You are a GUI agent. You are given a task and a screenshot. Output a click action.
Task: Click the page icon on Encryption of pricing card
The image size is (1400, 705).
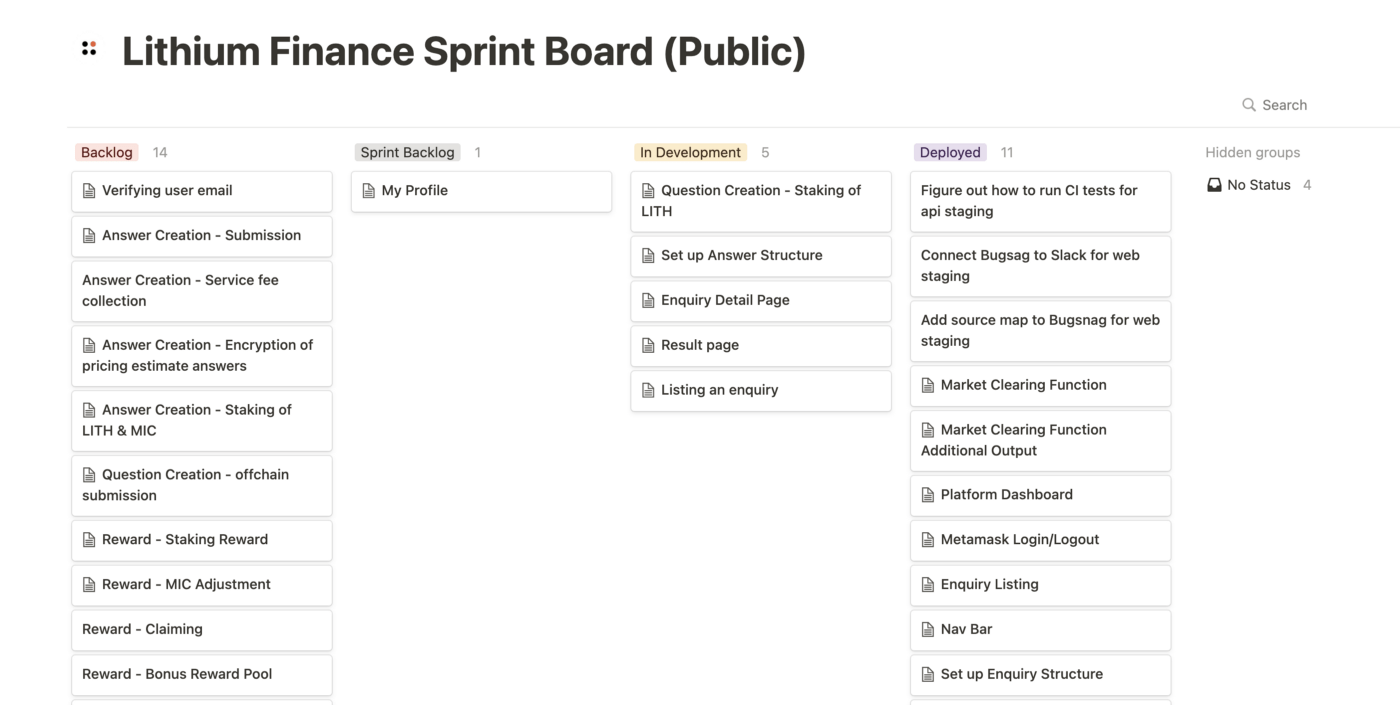coord(89,345)
